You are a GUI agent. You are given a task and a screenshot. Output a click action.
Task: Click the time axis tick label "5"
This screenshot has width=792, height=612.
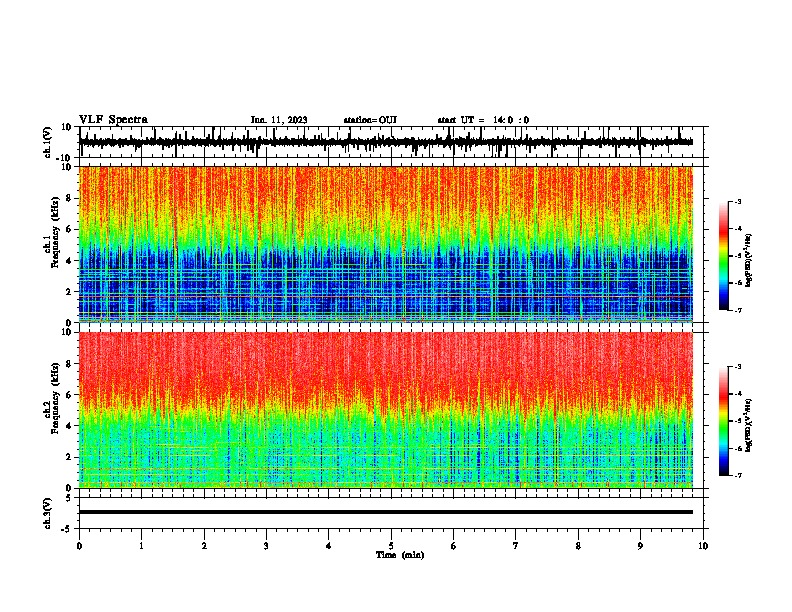391,546
